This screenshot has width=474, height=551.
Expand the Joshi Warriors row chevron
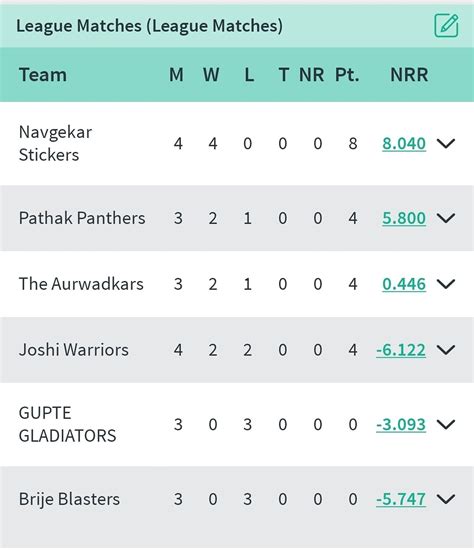click(446, 350)
